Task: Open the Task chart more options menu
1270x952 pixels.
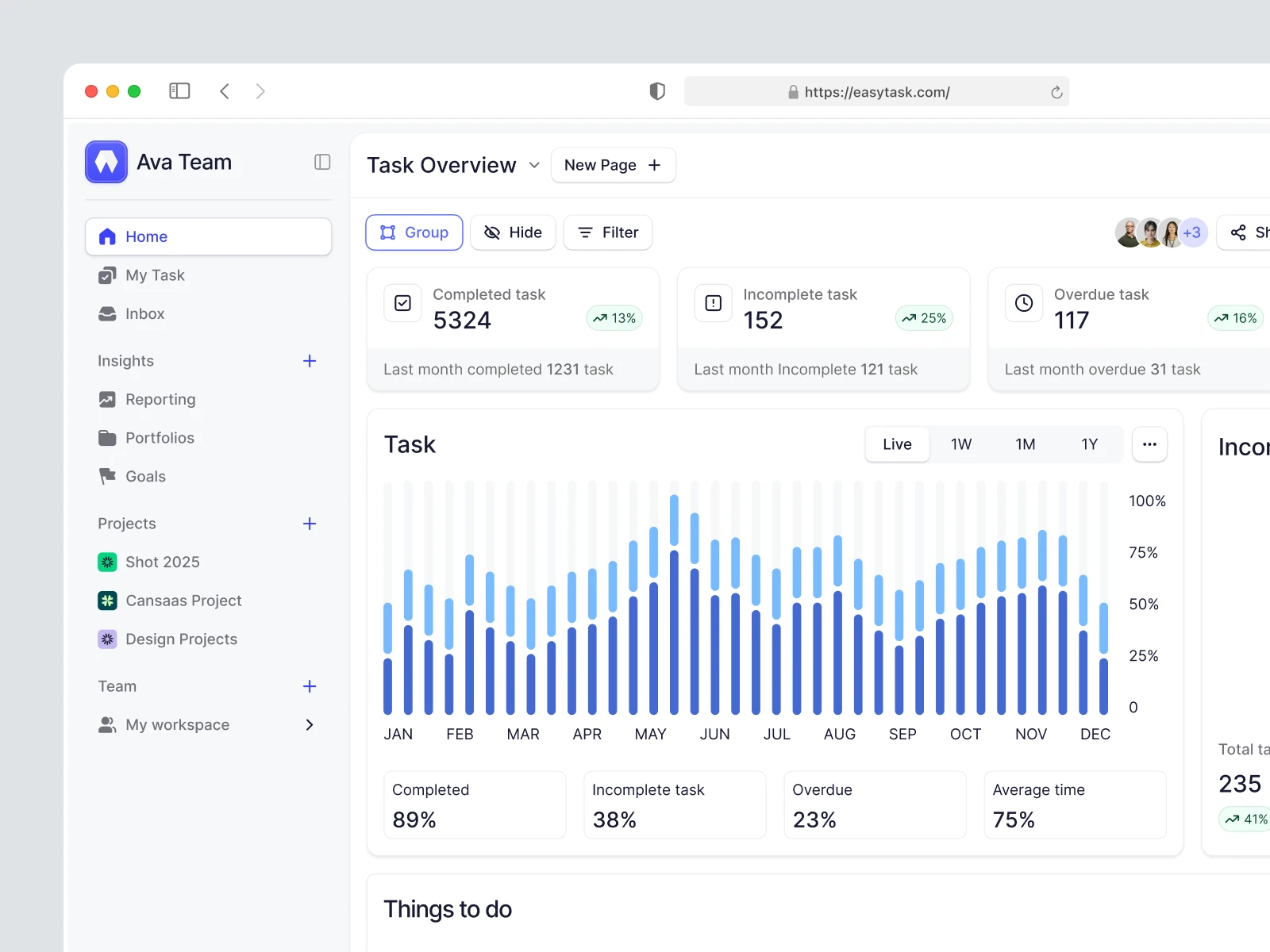Action: pos(1149,444)
